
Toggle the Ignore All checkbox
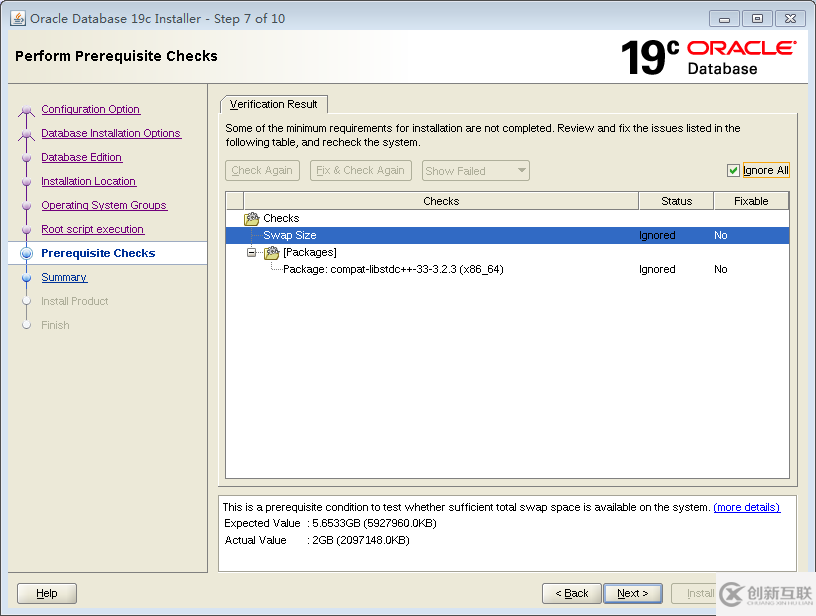tap(733, 171)
